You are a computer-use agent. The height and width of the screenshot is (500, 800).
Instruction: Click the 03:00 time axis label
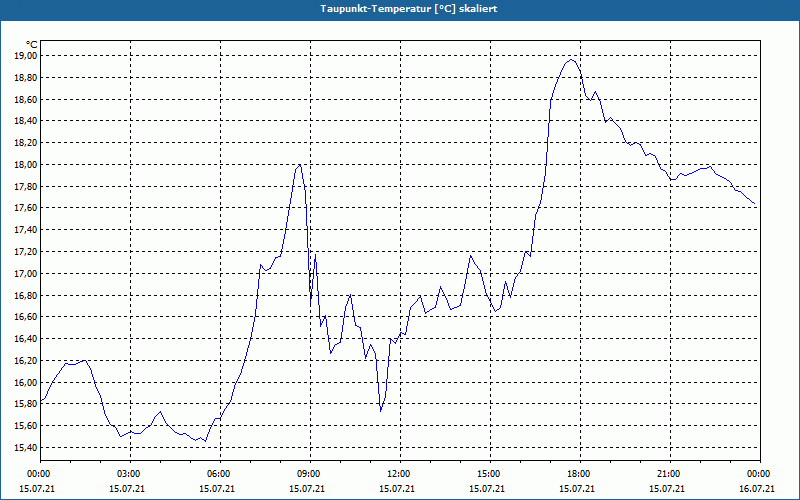click(x=131, y=474)
